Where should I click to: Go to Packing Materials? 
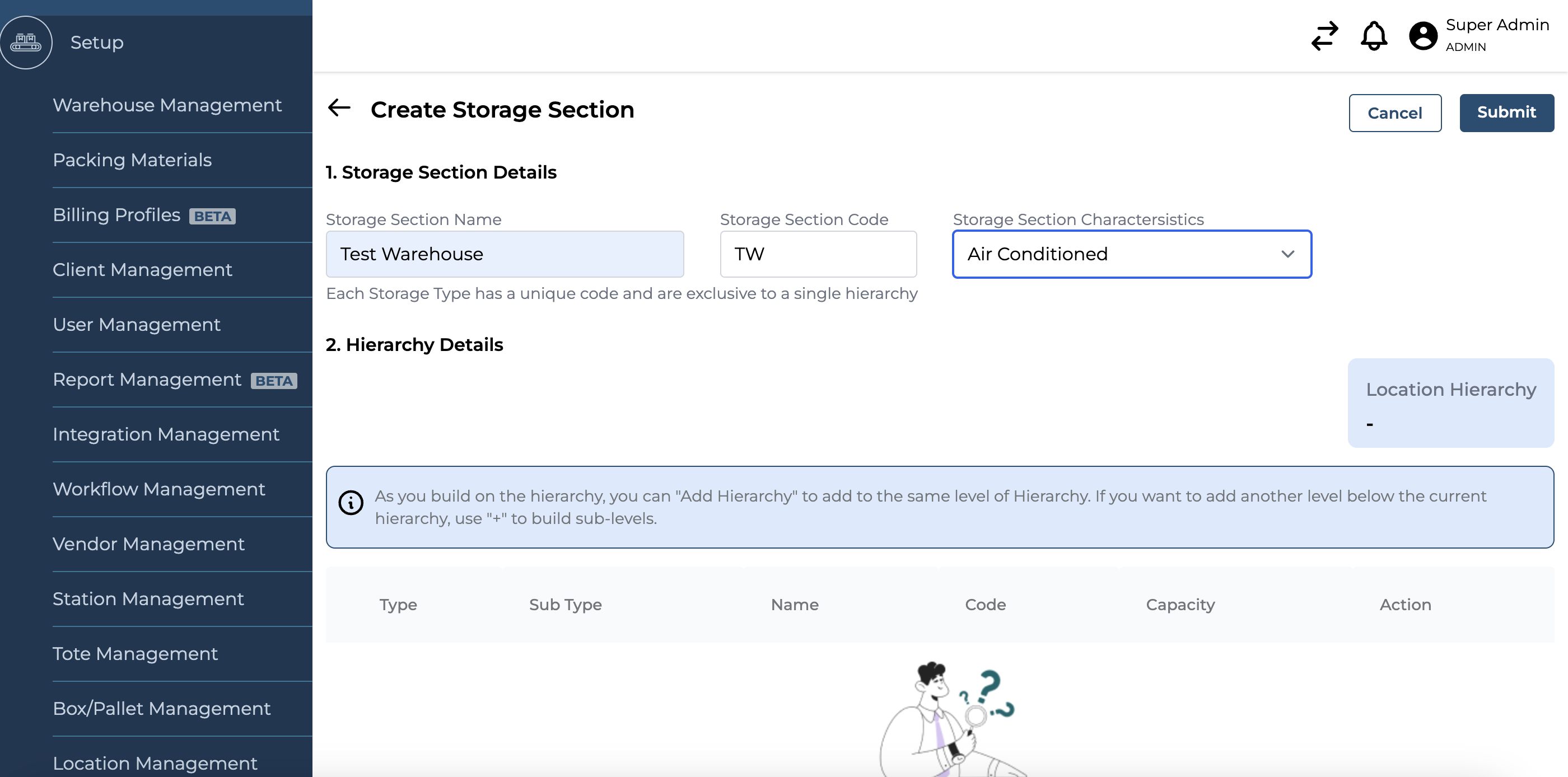click(x=132, y=160)
